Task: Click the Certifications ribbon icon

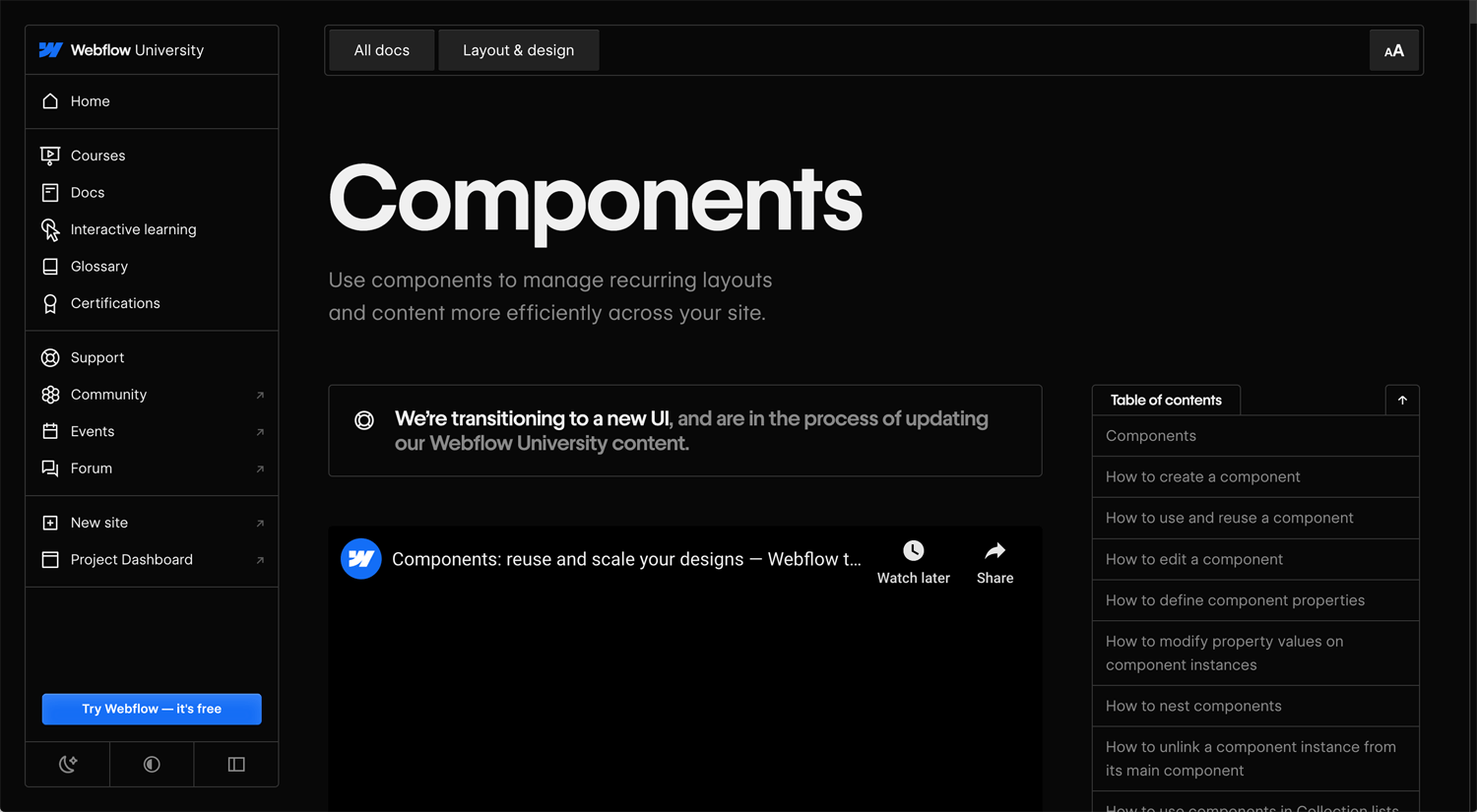Action: (x=50, y=304)
